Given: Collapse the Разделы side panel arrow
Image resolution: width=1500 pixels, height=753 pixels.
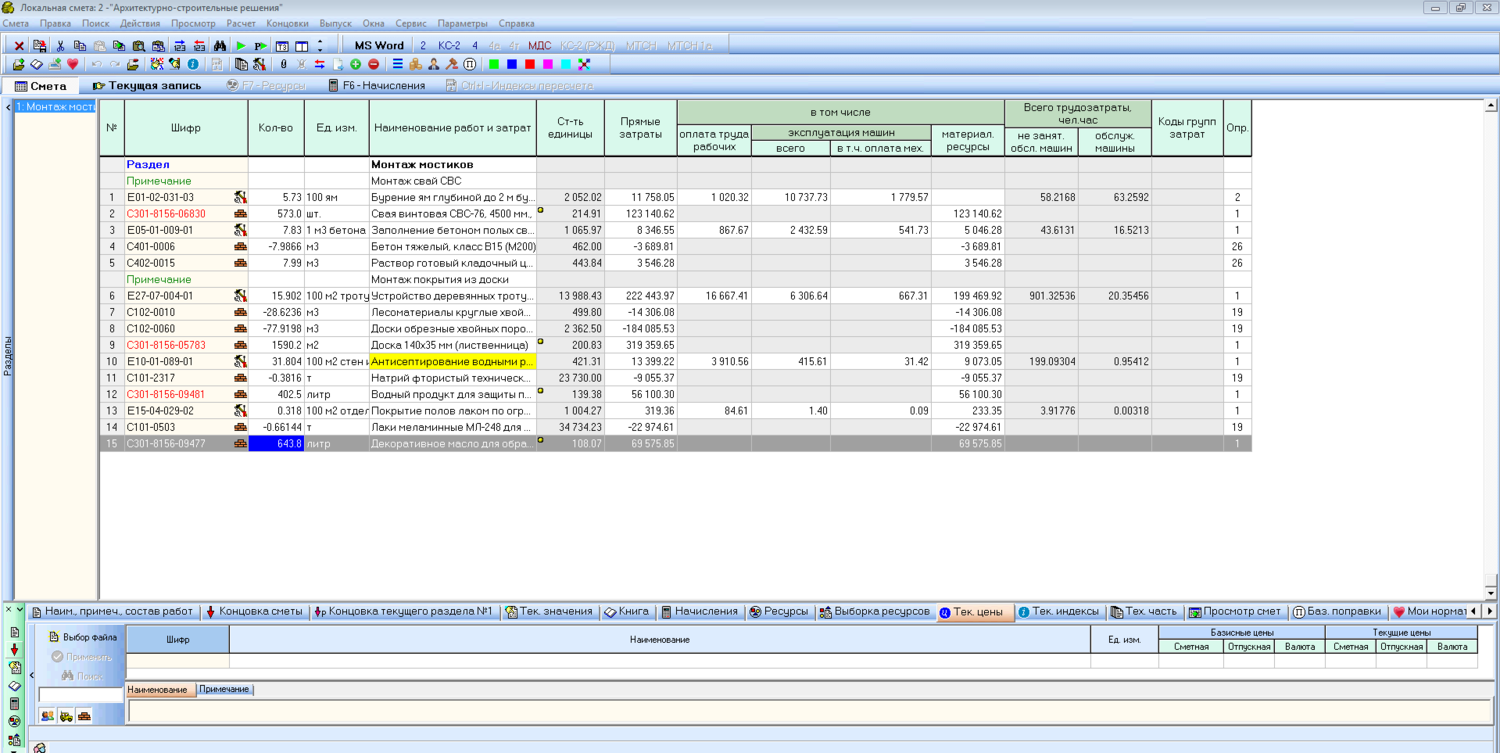Looking at the screenshot, I should 8,107.
